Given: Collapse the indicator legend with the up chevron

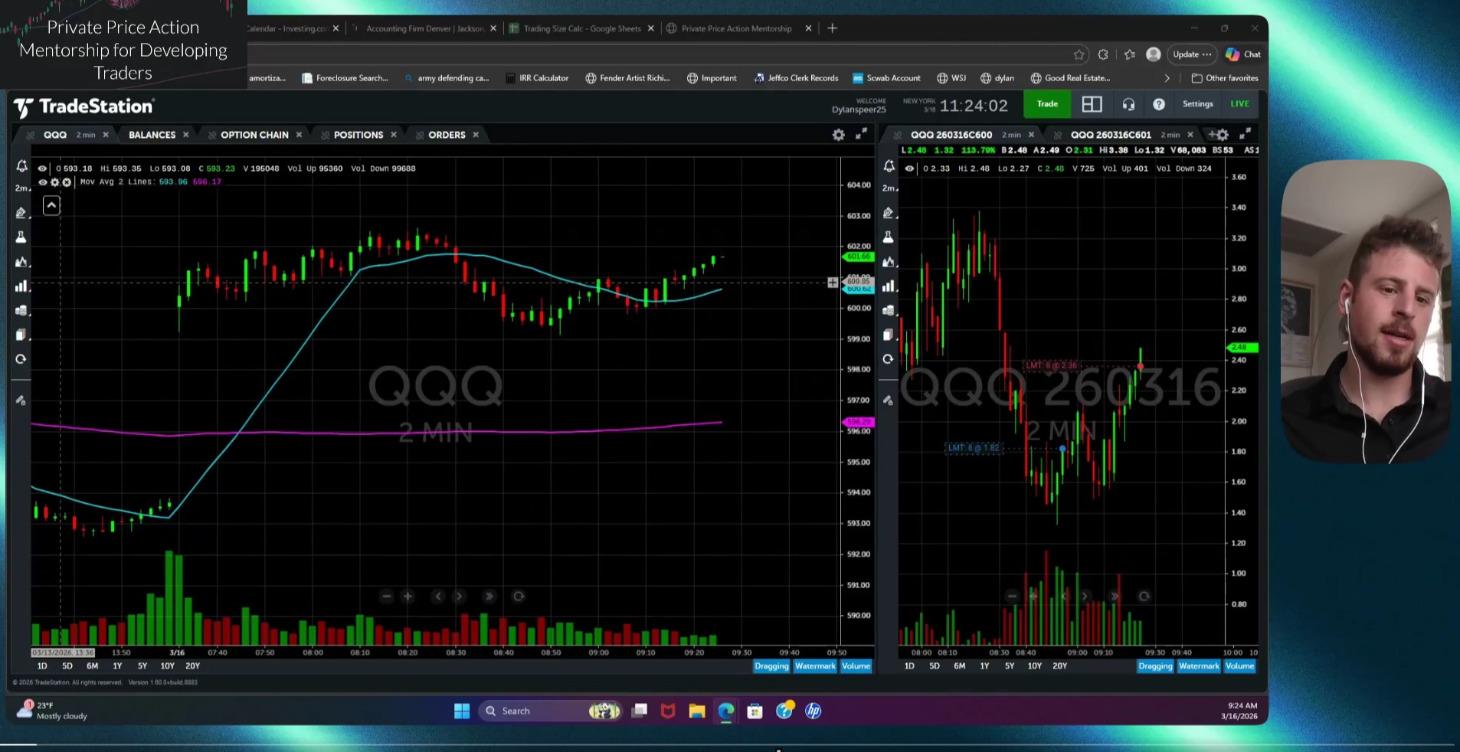Looking at the screenshot, I should pyautogui.click(x=51, y=205).
